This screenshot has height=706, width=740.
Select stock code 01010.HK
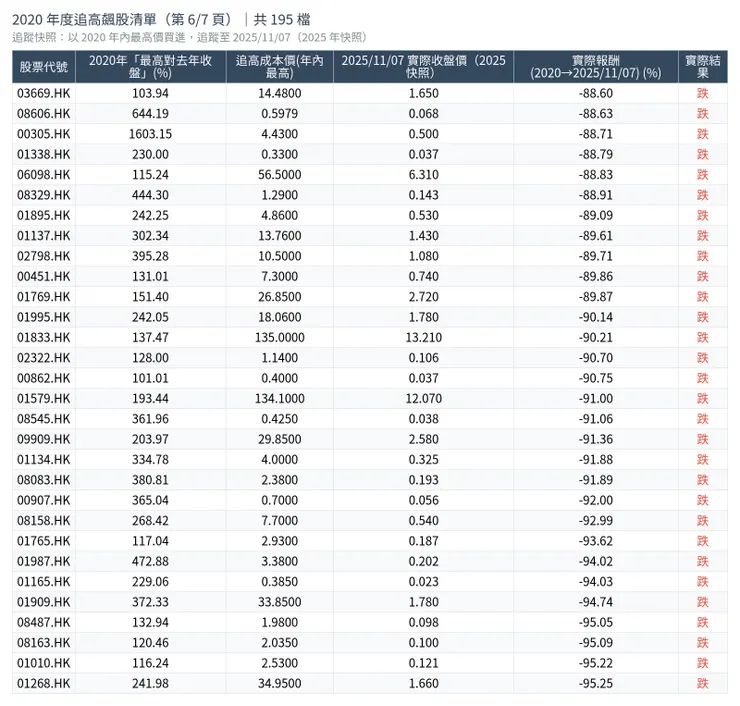tap(43, 663)
